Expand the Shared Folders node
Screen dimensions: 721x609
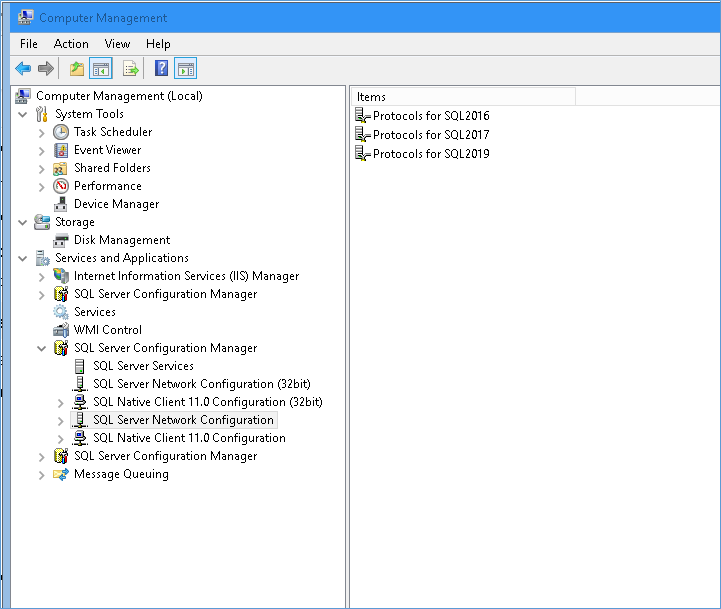pos(41,169)
